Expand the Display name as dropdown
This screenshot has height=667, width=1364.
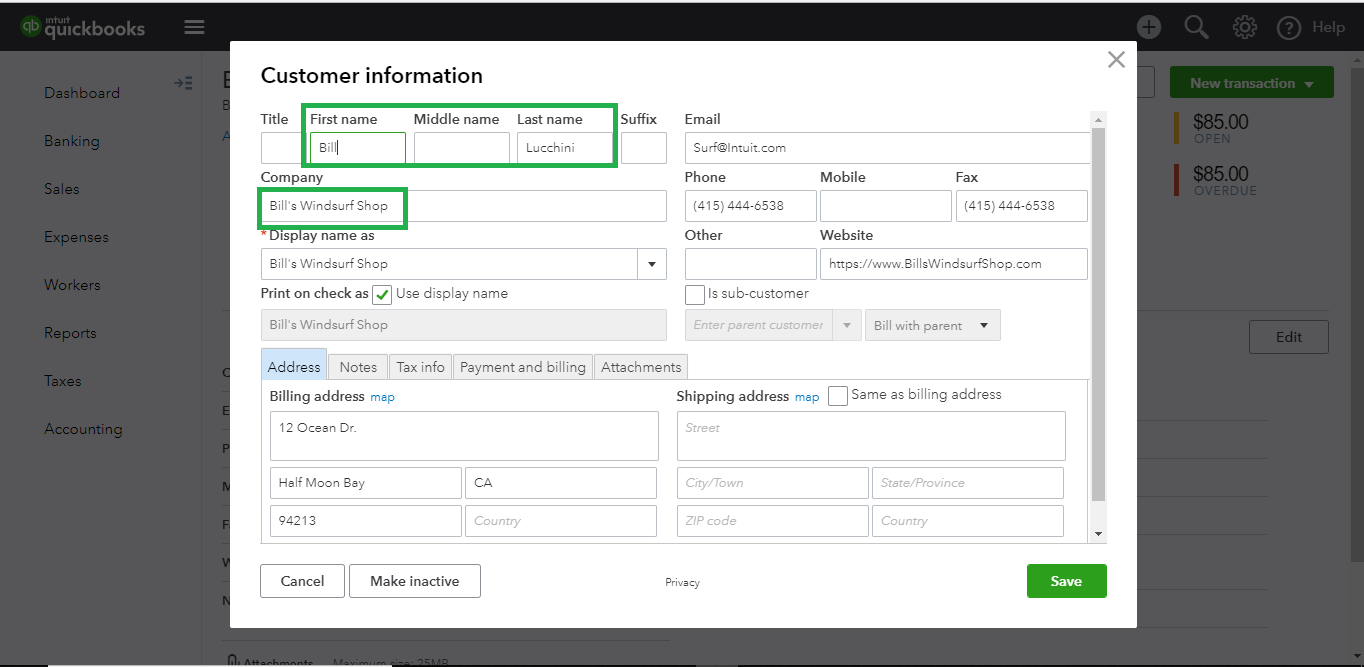[652, 264]
